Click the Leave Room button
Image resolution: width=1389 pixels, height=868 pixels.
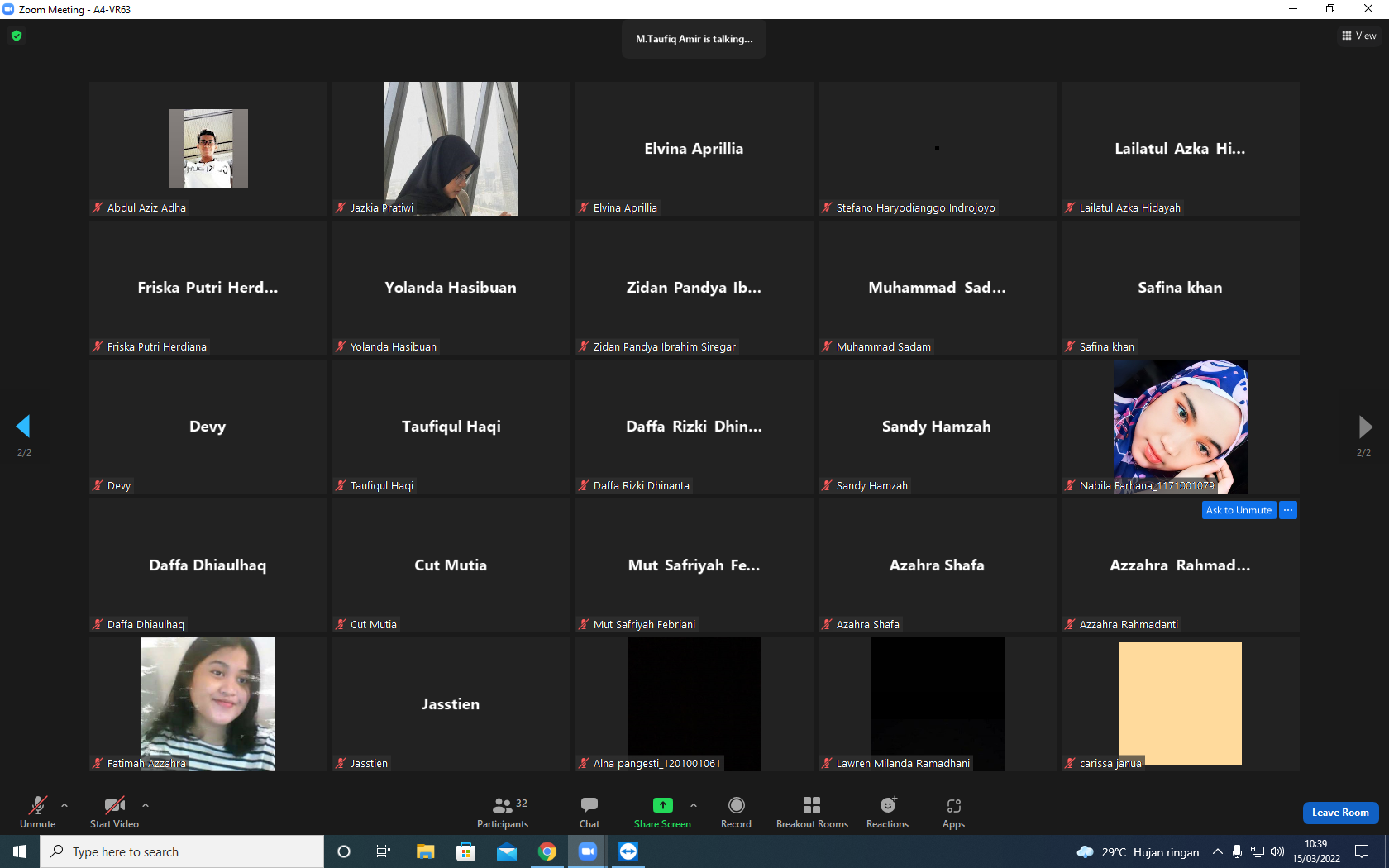click(x=1340, y=813)
